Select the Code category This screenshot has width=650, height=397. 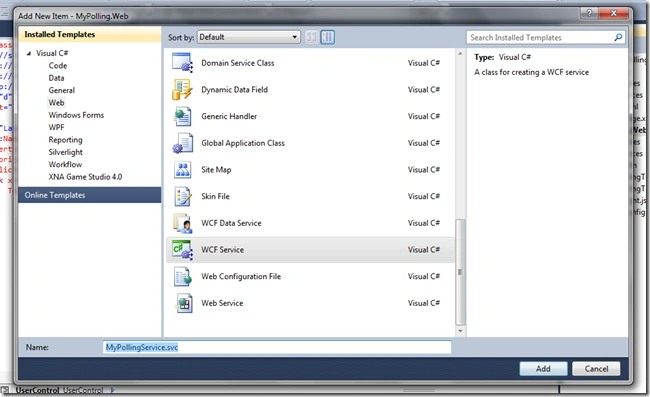pos(58,65)
